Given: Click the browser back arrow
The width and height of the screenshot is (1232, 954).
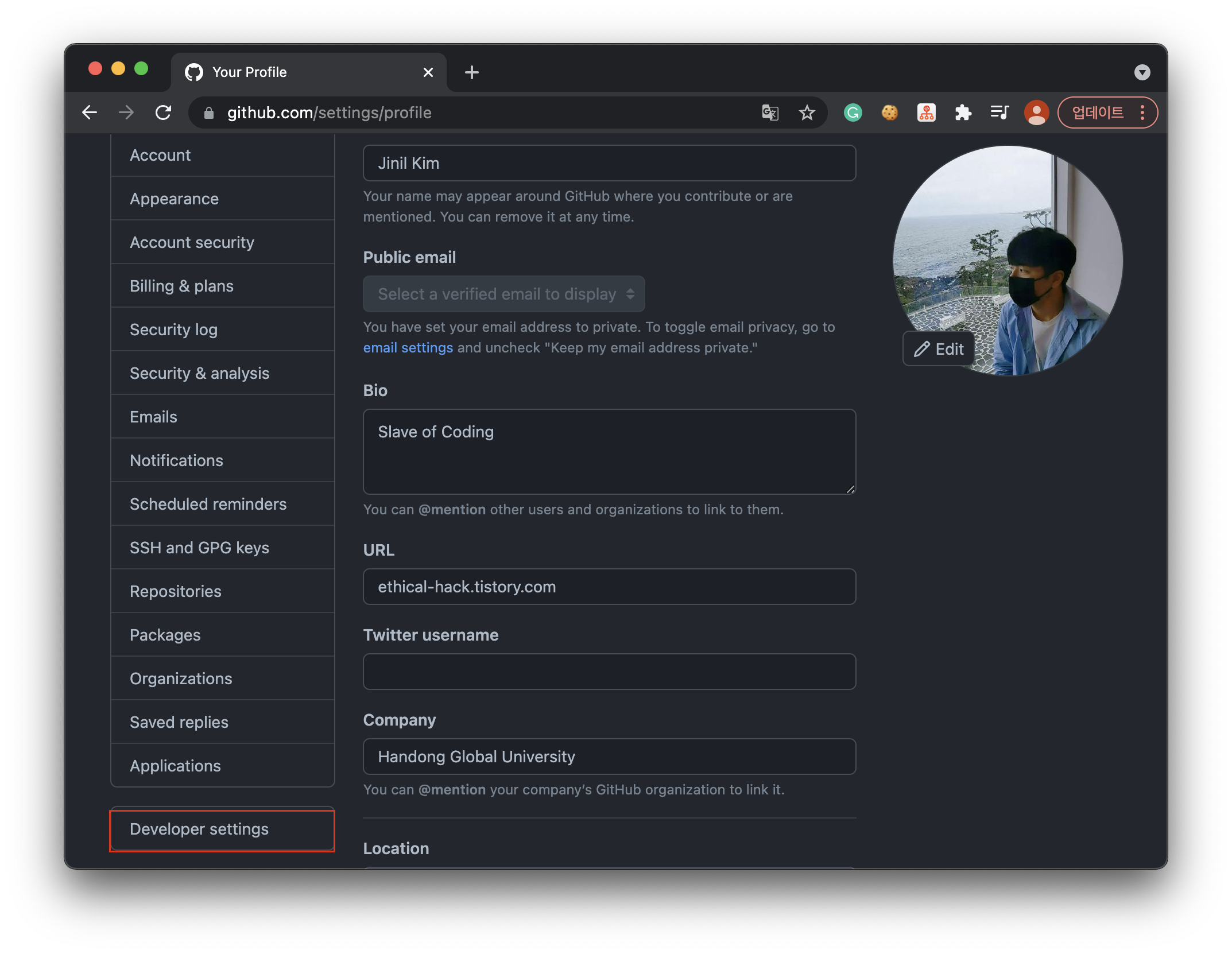Looking at the screenshot, I should coord(90,113).
